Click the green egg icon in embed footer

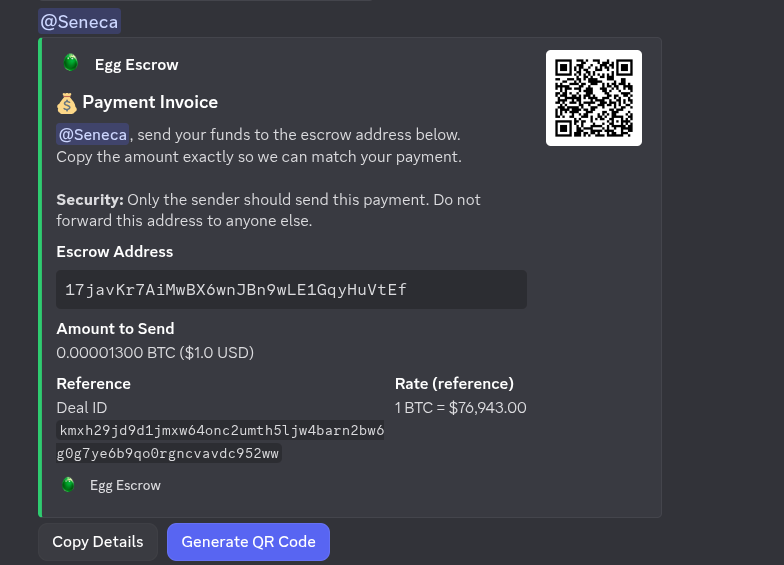pos(68,485)
